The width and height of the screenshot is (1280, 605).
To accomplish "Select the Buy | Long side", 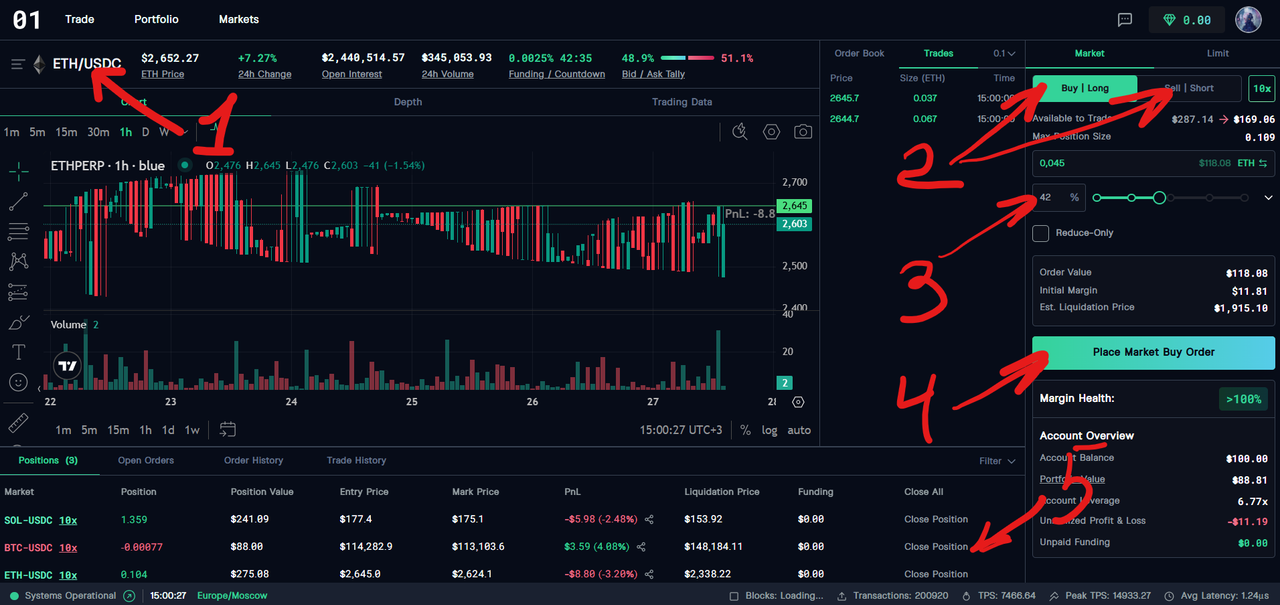I will click(1085, 88).
